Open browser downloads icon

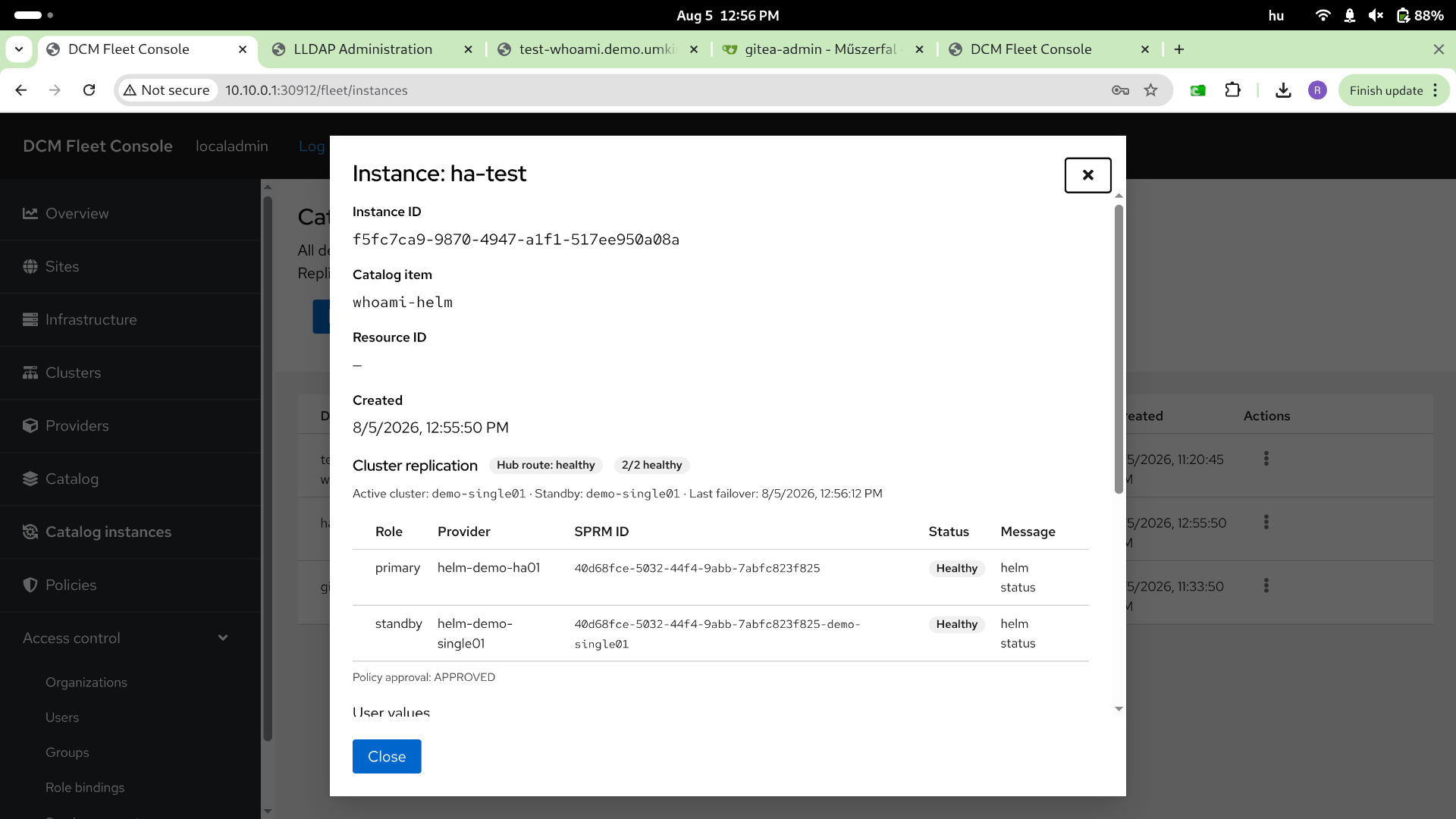pyautogui.click(x=1283, y=90)
